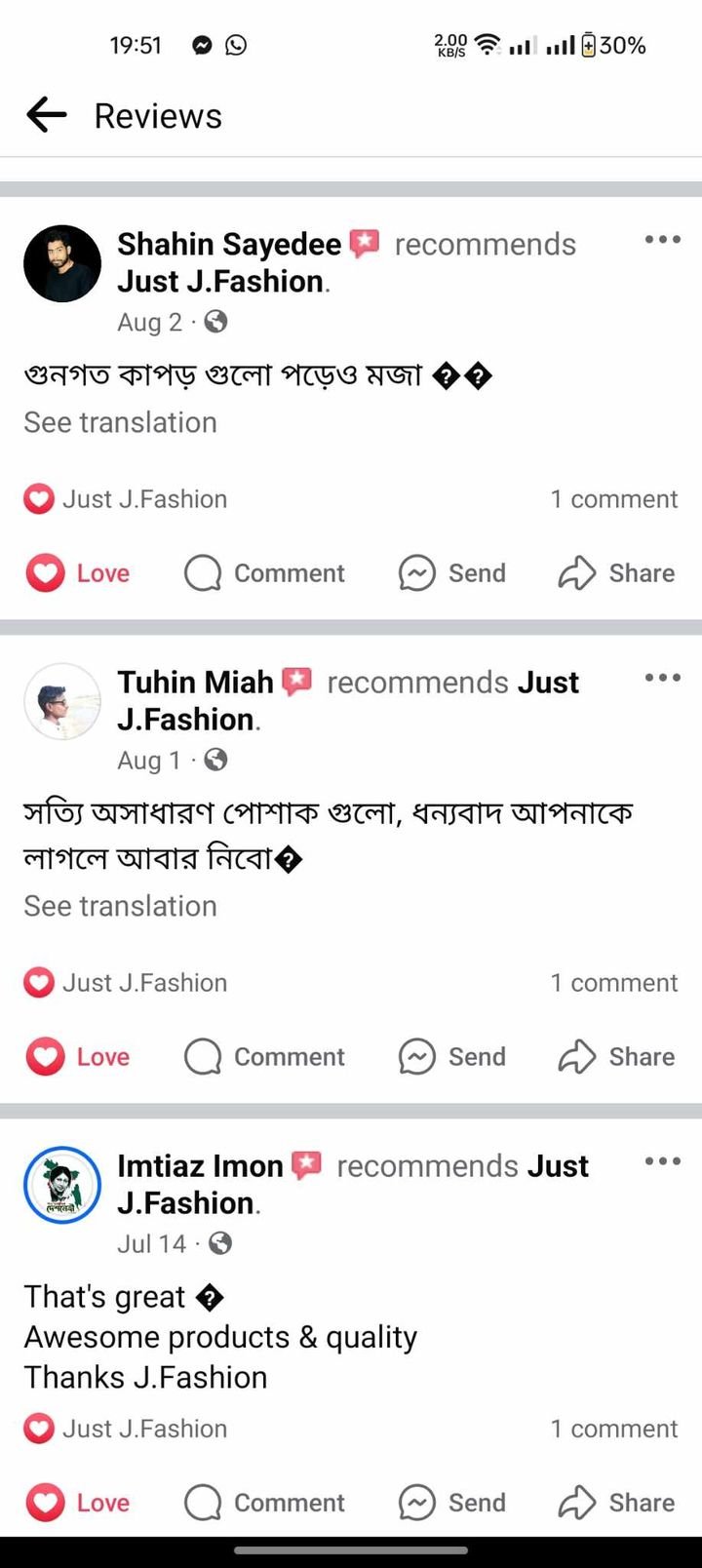Open Imtiaz Imon's profile name link
This screenshot has width=702, height=1568.
coord(200,1166)
